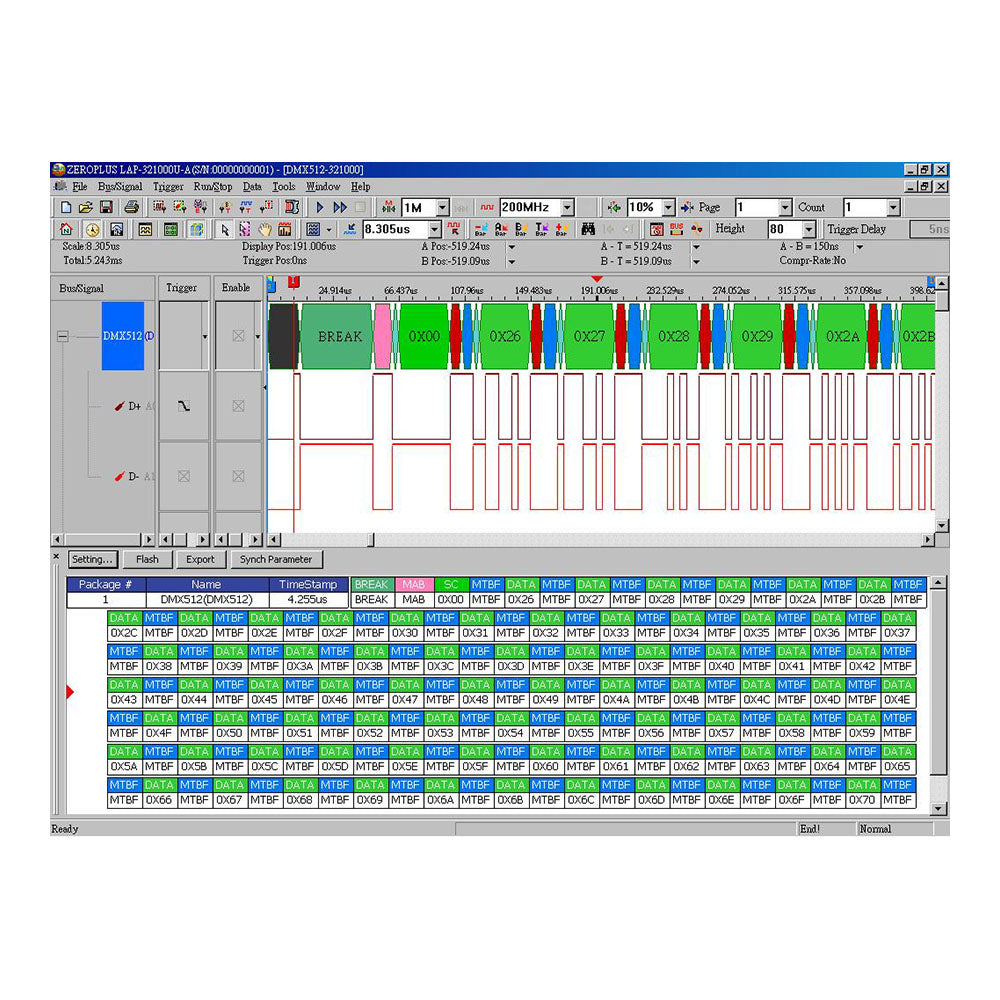The image size is (1000, 1000).
Task: Open the Trigger menu
Action: 168,187
